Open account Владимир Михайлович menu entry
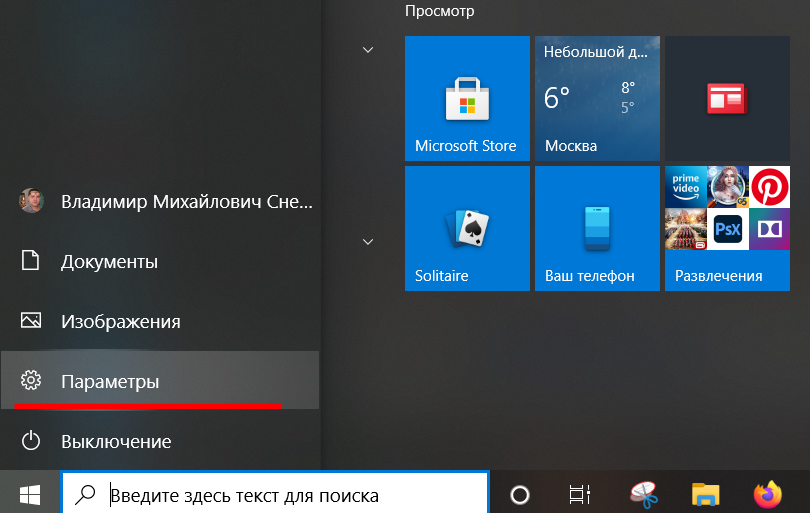This screenshot has height=513, width=810. click(x=160, y=201)
